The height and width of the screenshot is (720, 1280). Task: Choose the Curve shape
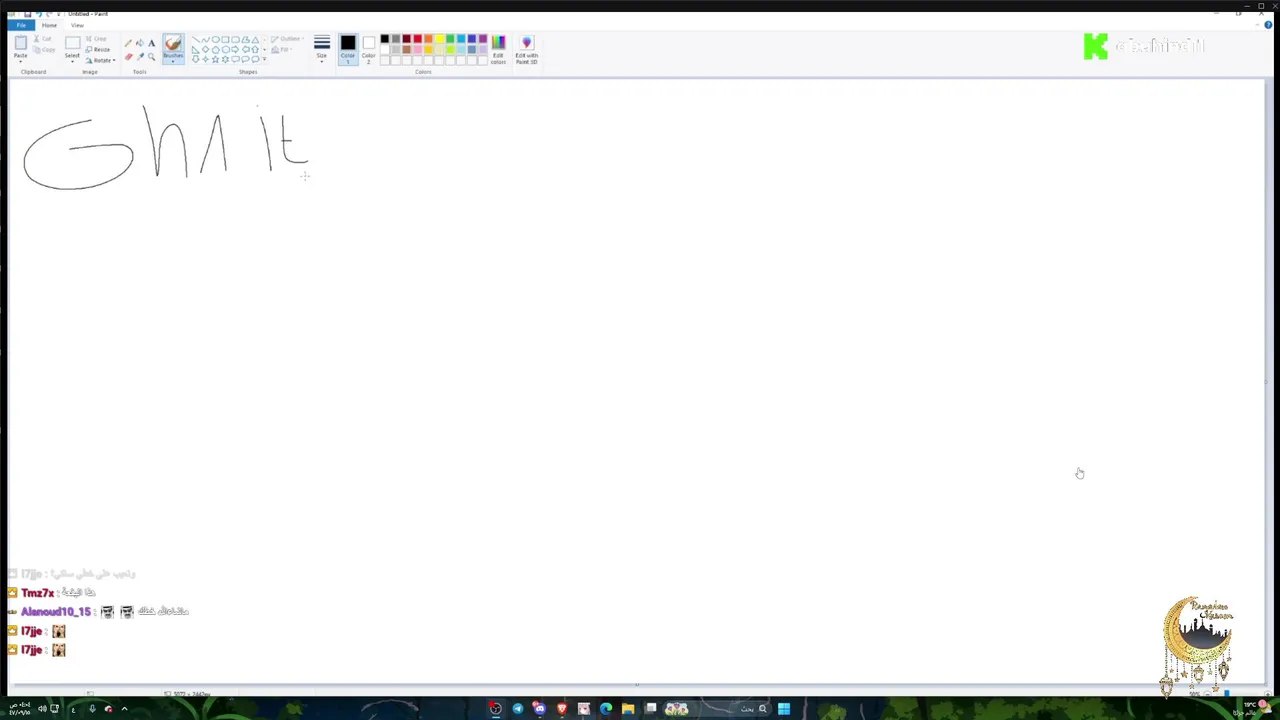click(x=206, y=39)
